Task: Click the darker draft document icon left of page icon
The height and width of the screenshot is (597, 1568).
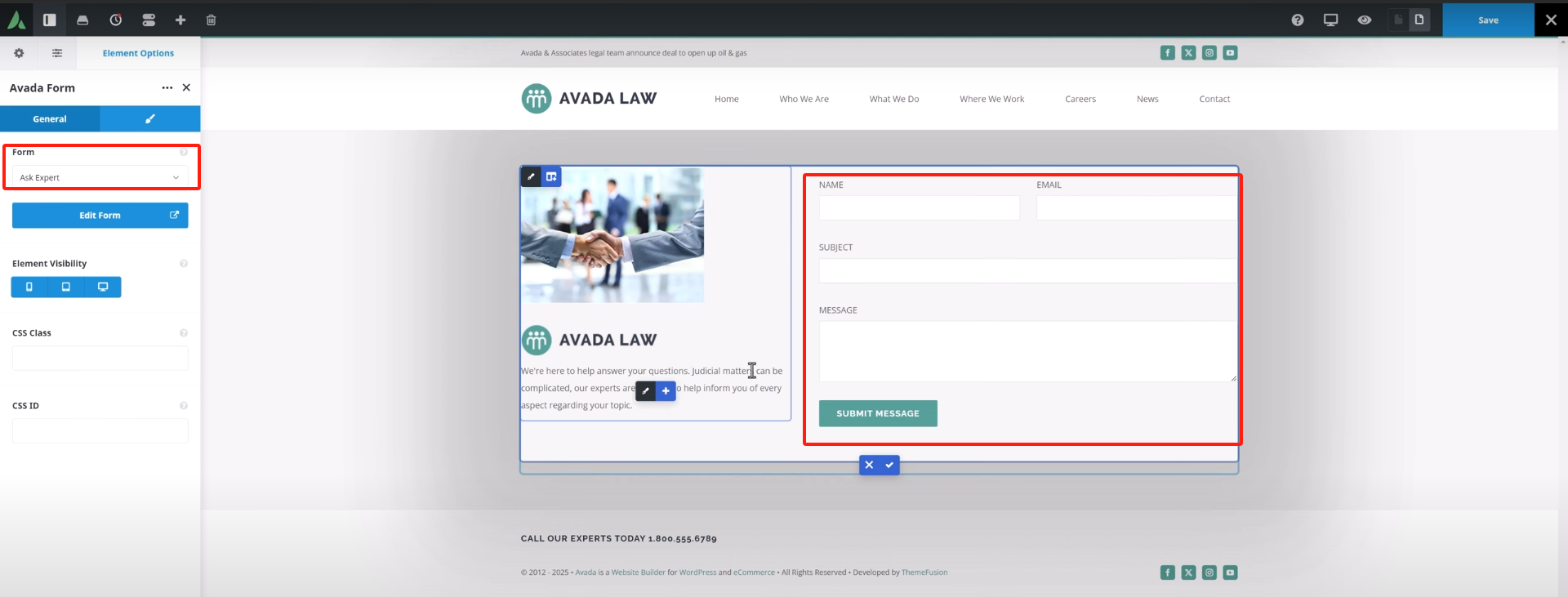Action: tap(1398, 20)
